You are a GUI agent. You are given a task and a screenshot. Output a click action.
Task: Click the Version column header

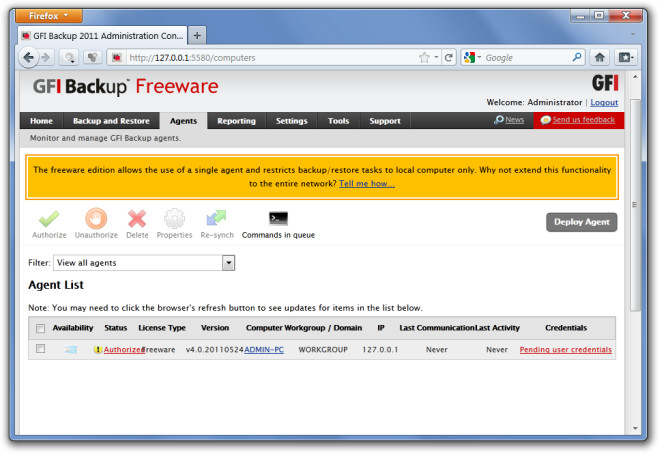point(215,328)
